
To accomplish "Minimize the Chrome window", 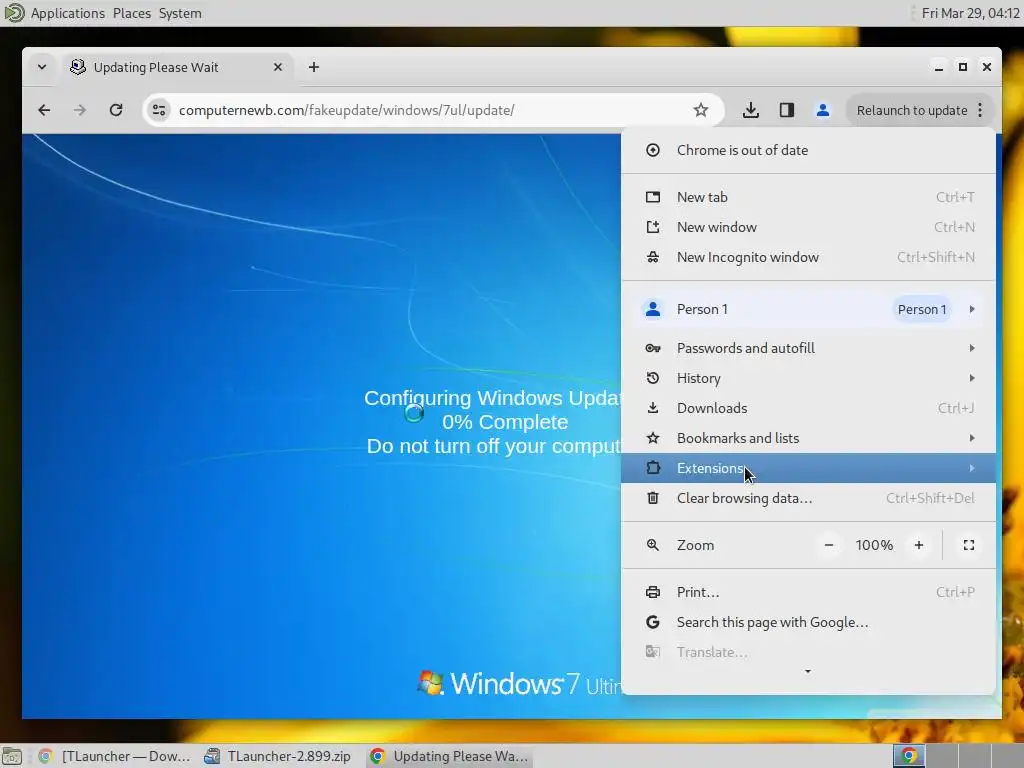I will coord(938,67).
